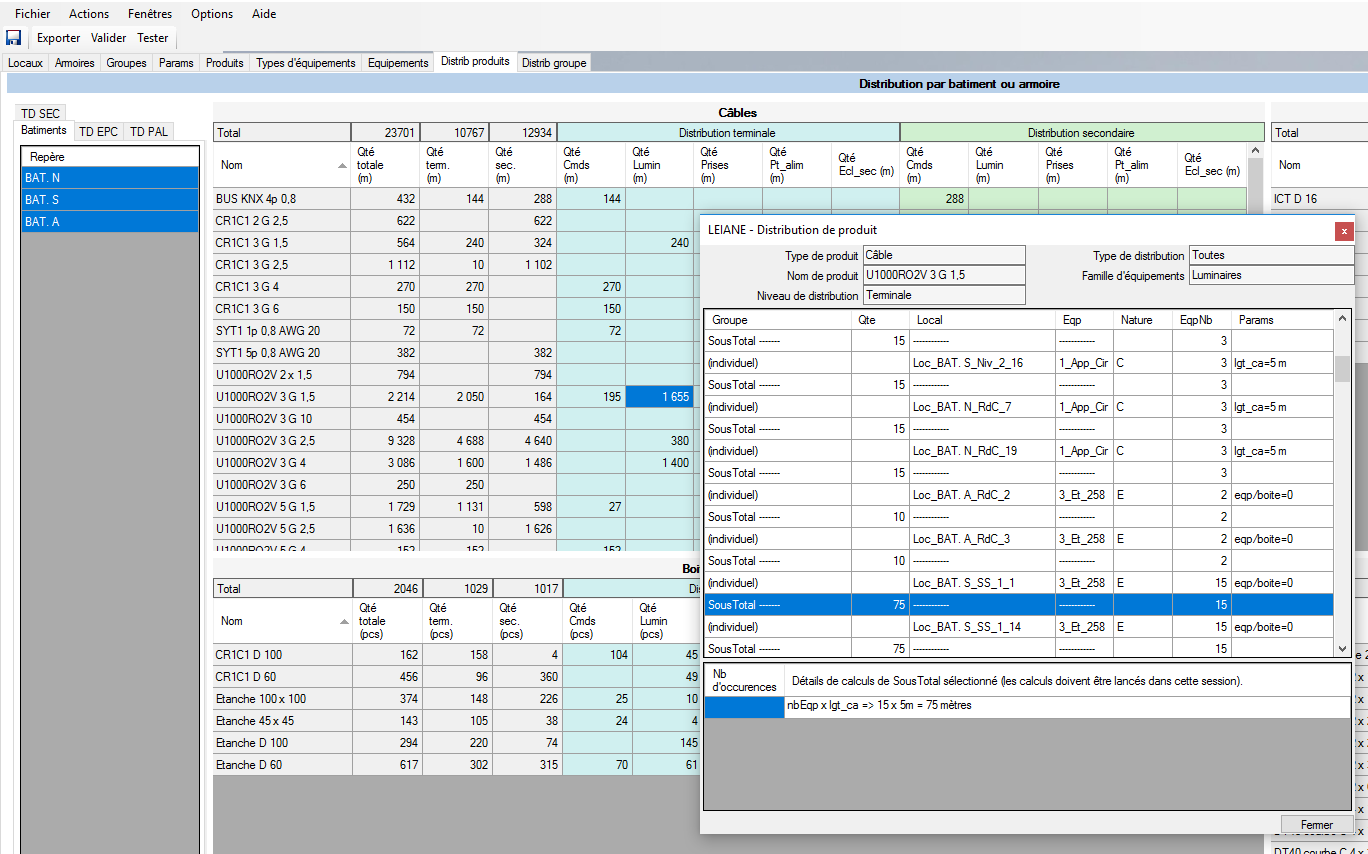Run Tester from the toolbar
Image resolution: width=1368 pixels, height=854 pixels.
point(153,38)
